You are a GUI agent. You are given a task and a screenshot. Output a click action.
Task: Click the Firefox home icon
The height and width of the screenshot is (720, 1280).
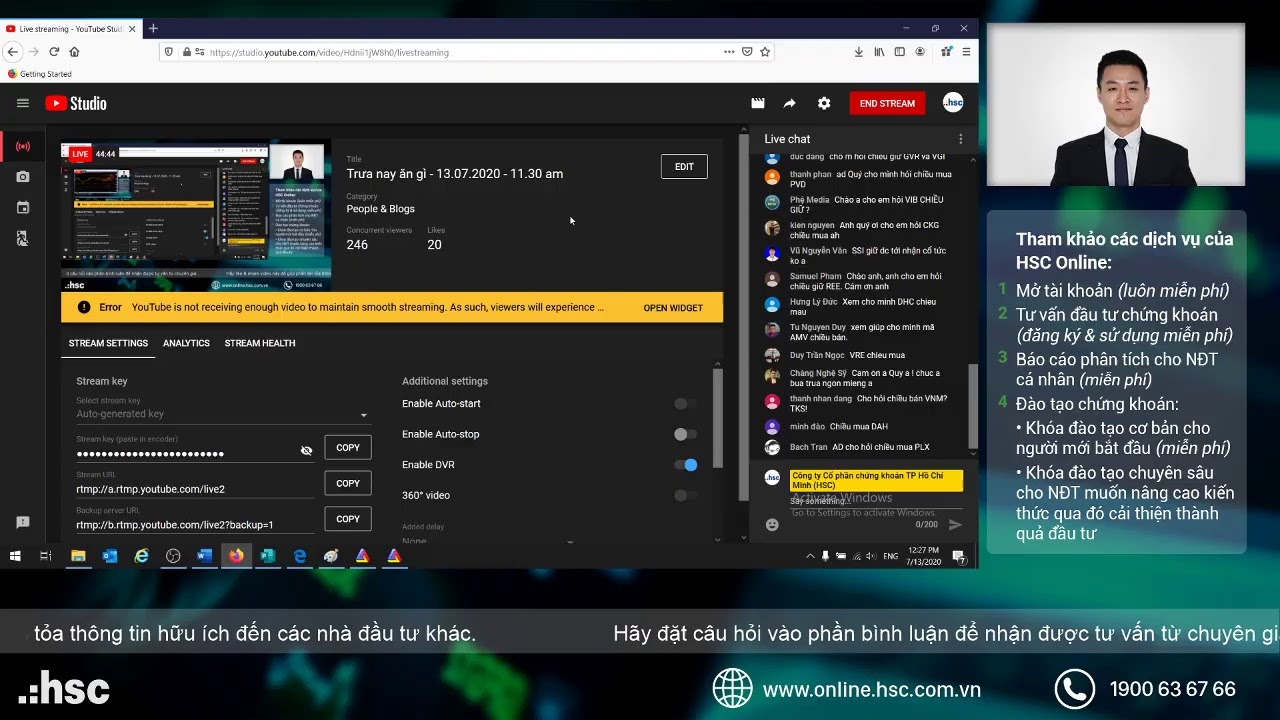(x=74, y=52)
